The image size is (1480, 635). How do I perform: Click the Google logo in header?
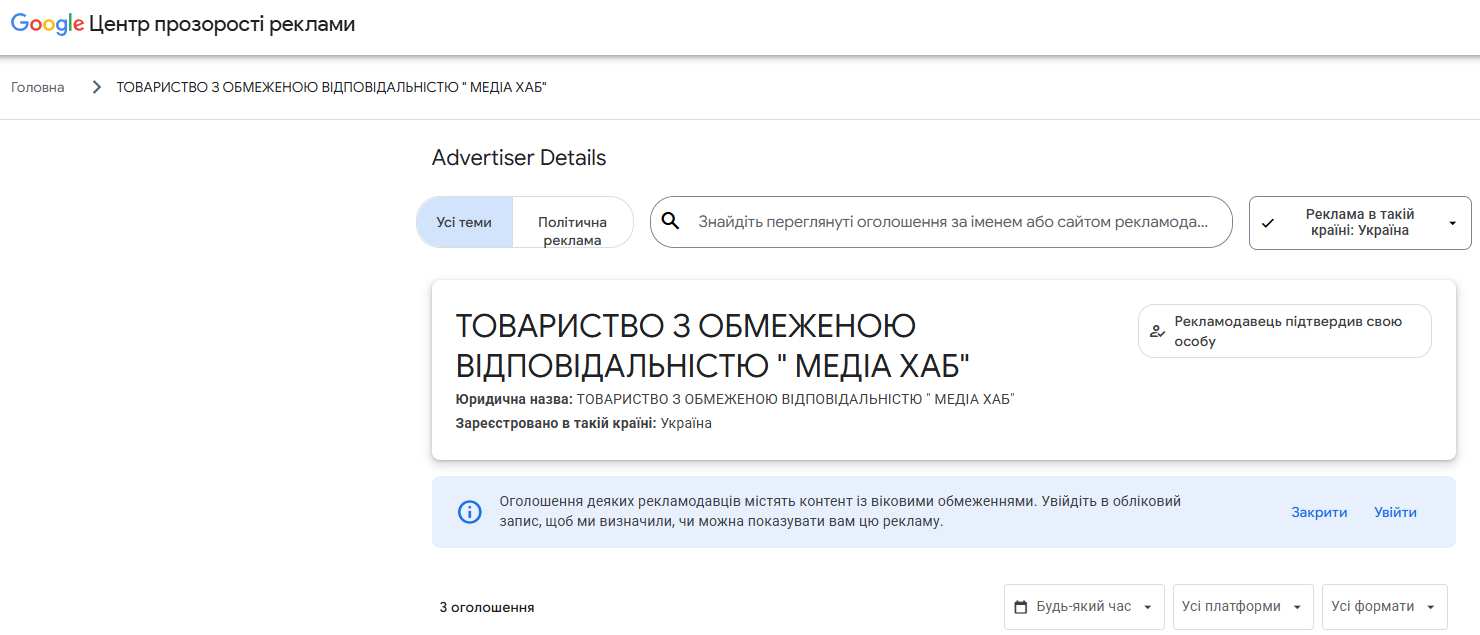[x=47, y=25]
